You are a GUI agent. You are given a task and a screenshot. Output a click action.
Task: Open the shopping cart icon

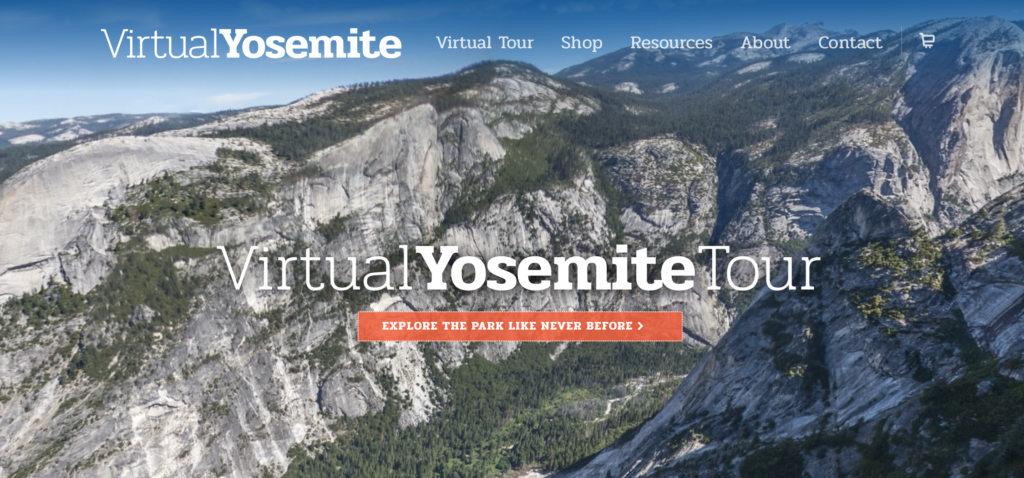(927, 40)
